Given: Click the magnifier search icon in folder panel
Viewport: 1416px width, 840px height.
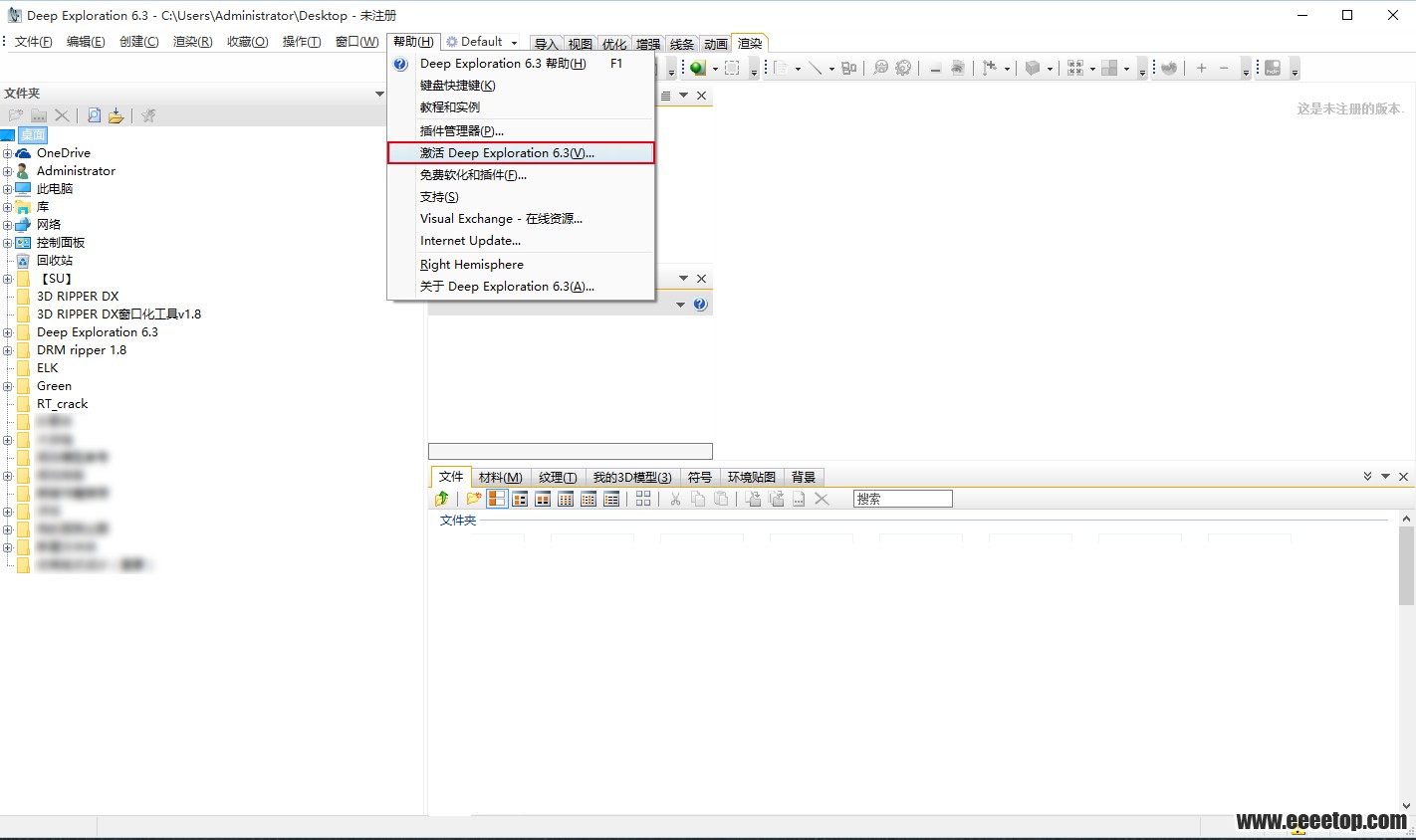Looking at the screenshot, I should 94,115.
